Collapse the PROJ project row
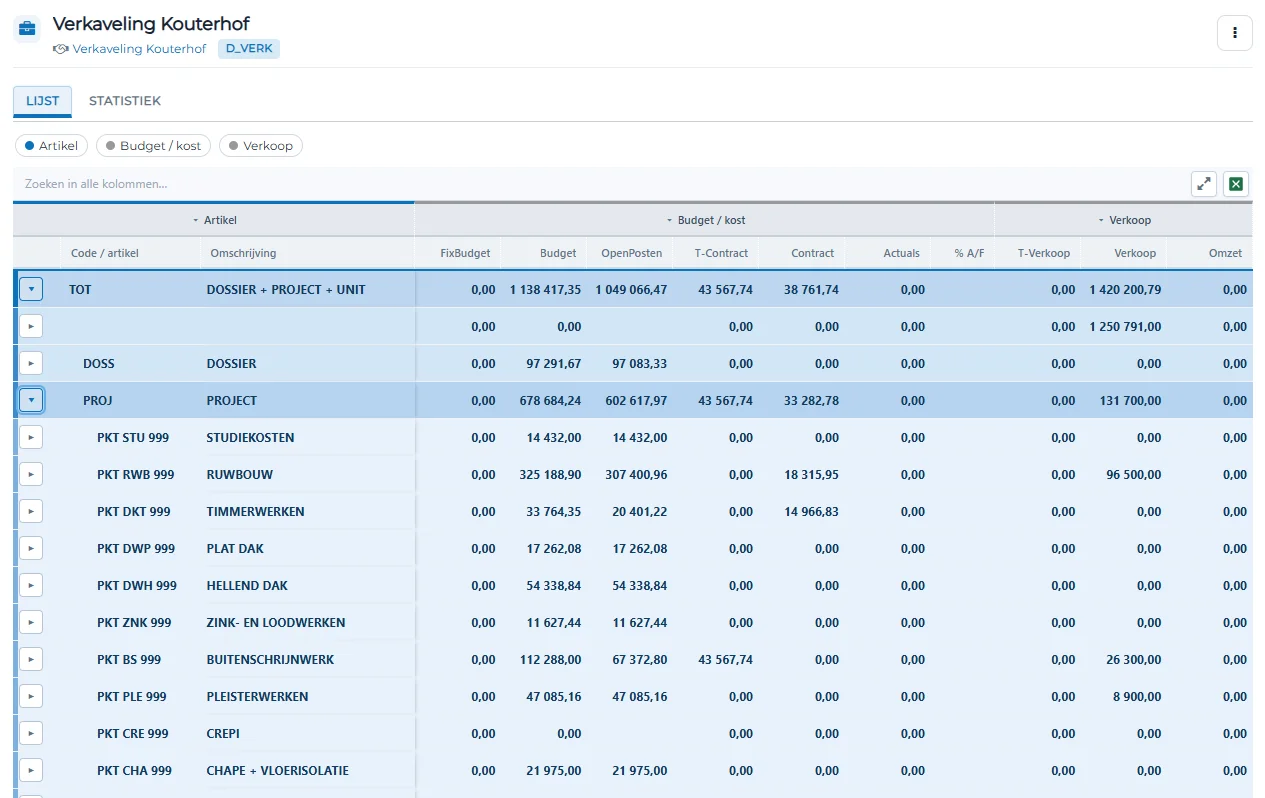The height and width of the screenshot is (798, 1265). tap(31, 401)
